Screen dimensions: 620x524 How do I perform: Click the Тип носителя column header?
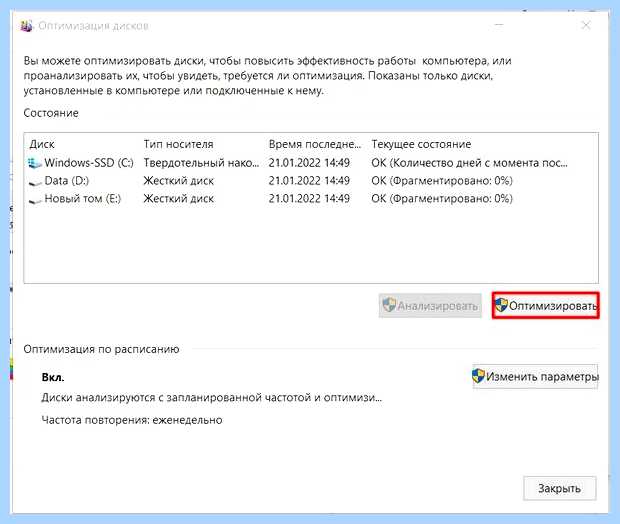click(178, 144)
